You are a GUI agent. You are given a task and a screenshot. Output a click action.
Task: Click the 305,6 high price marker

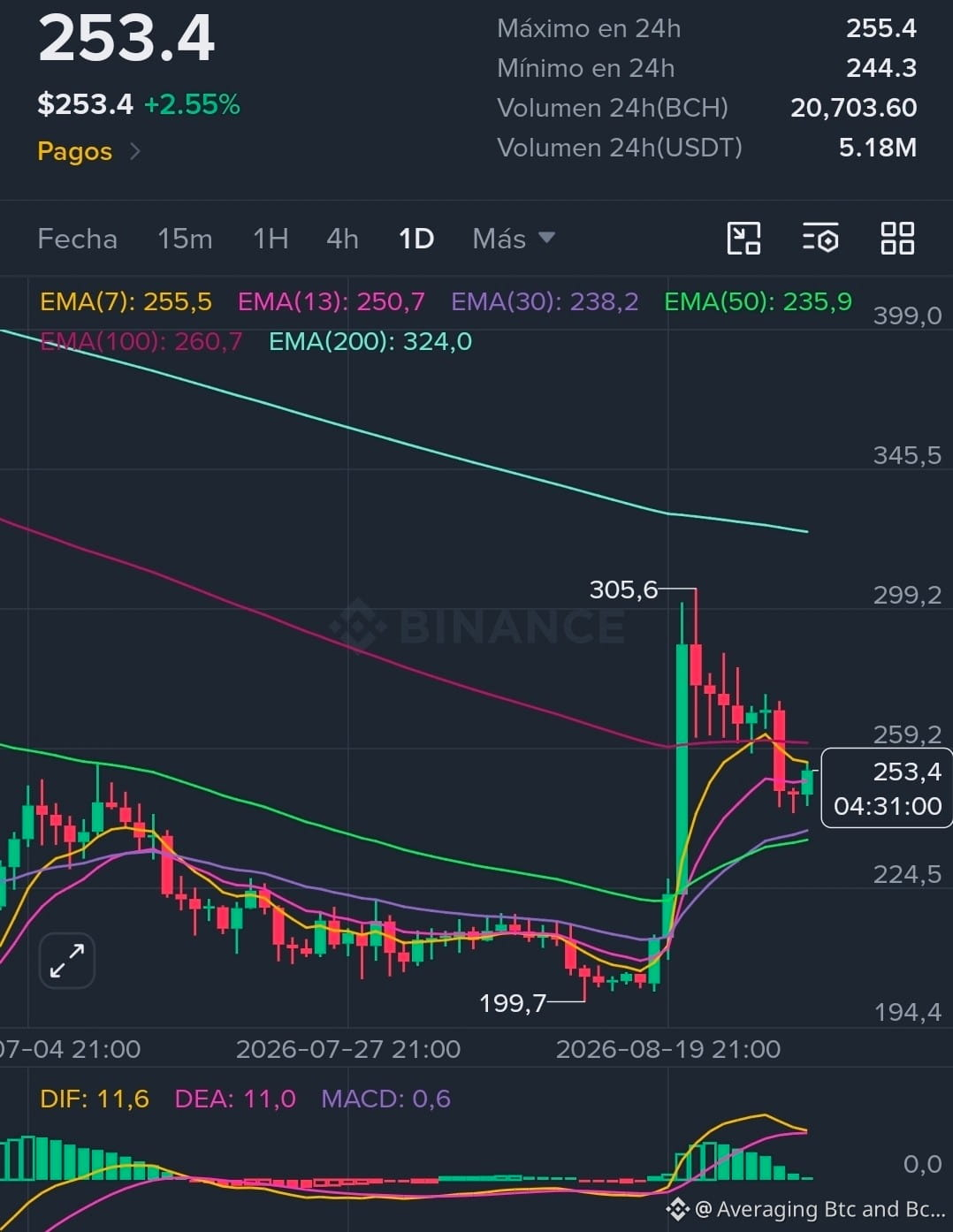click(x=623, y=589)
